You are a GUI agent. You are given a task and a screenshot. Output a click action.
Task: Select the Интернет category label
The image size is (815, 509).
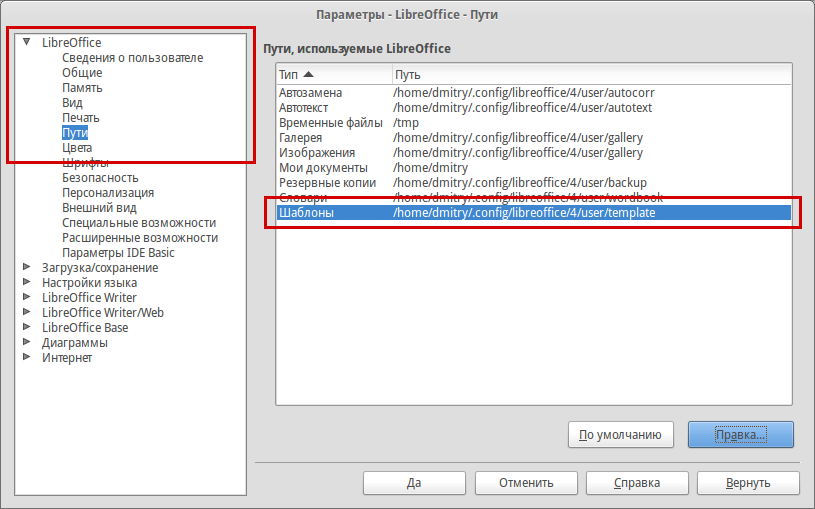pos(67,358)
